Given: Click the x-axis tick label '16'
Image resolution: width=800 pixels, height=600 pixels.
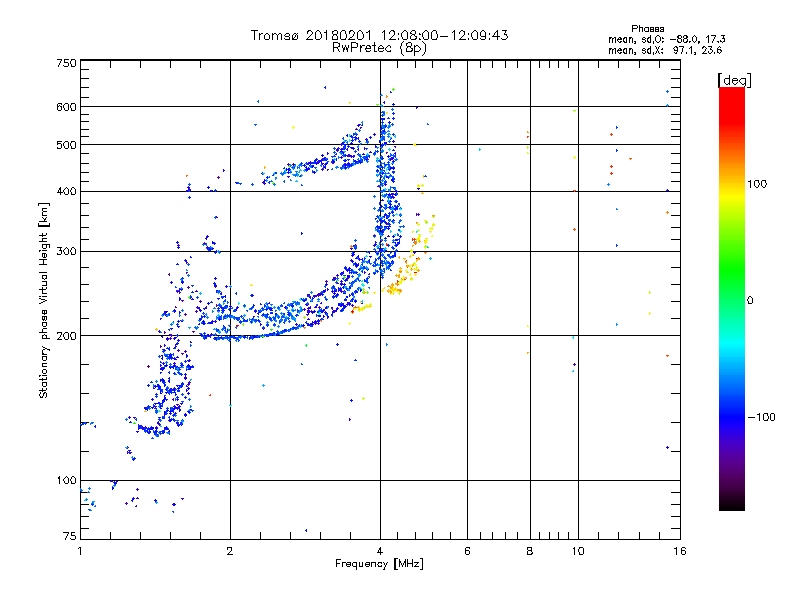Looking at the screenshot, I should [x=680, y=551].
